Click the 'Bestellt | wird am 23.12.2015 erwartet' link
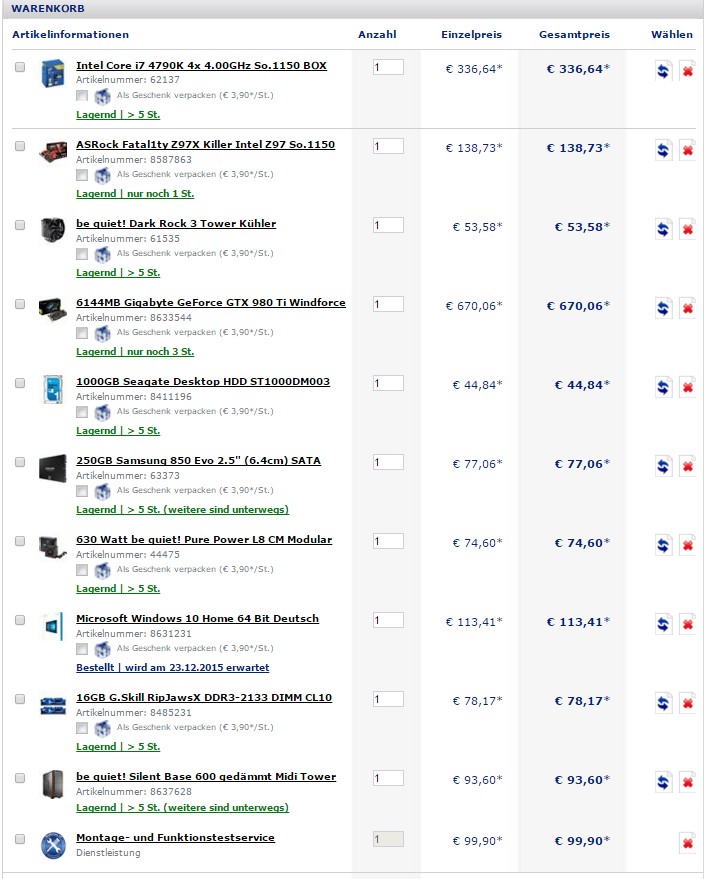 [x=172, y=667]
